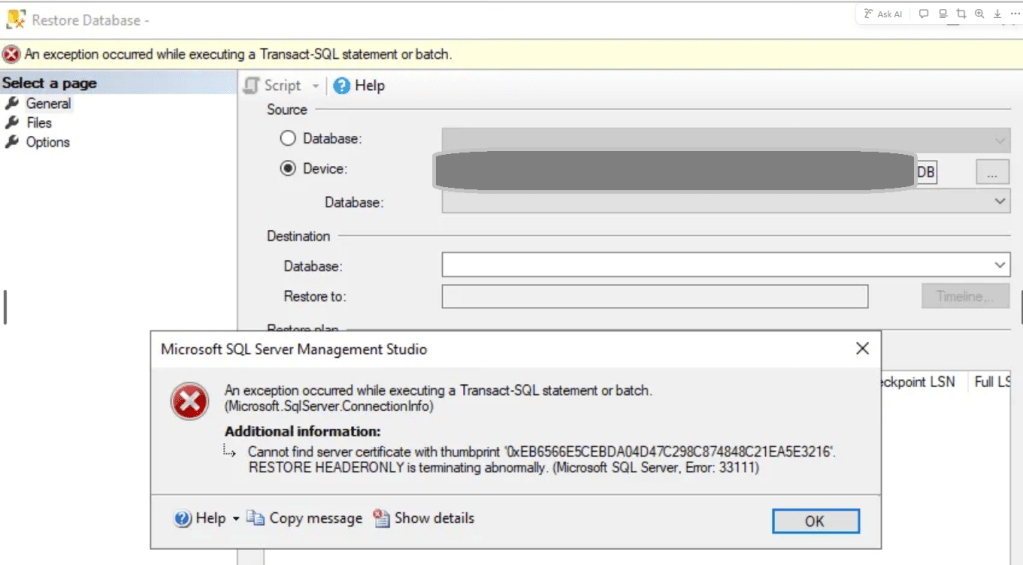The image size is (1023, 565).
Task: Click the Ask AI toolbar button
Action: 882,14
